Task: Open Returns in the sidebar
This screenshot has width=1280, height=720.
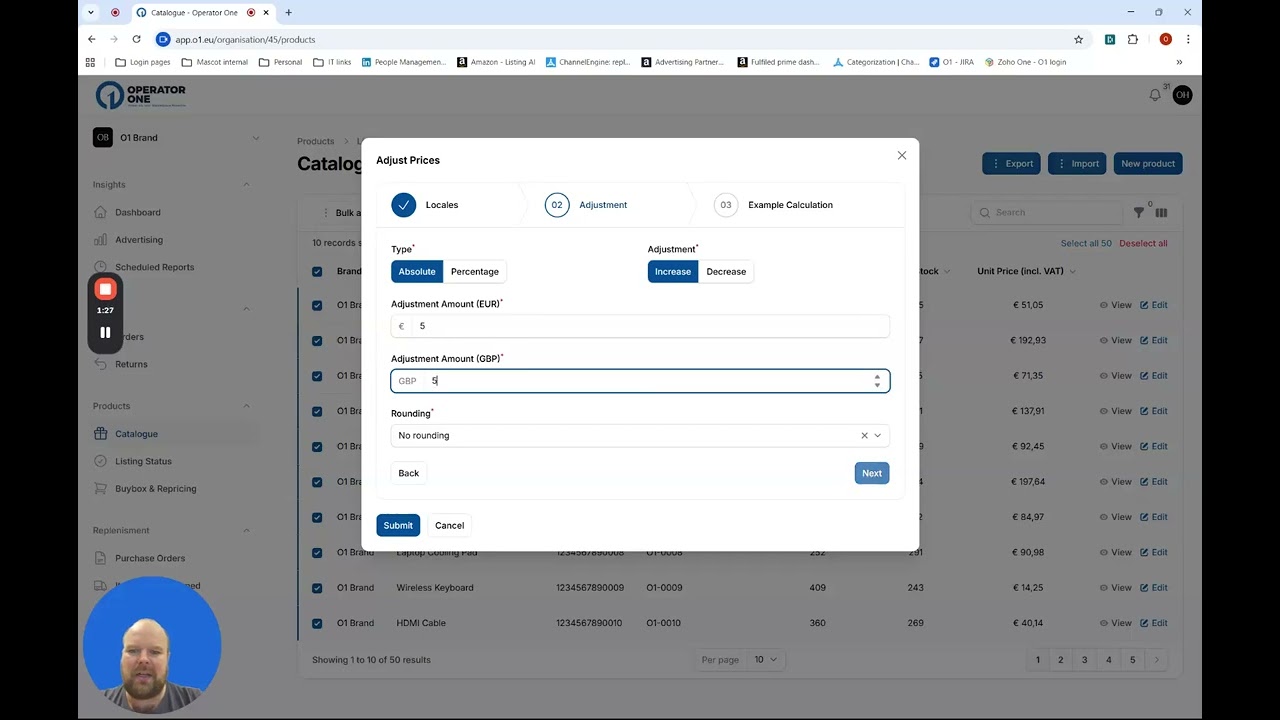Action: 131,365
